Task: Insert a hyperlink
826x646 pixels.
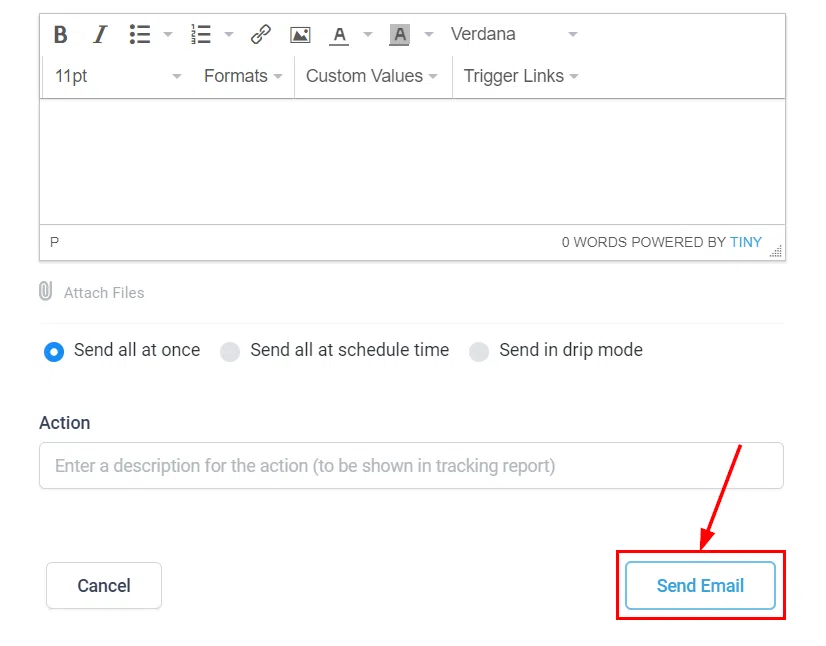Action: [261, 33]
